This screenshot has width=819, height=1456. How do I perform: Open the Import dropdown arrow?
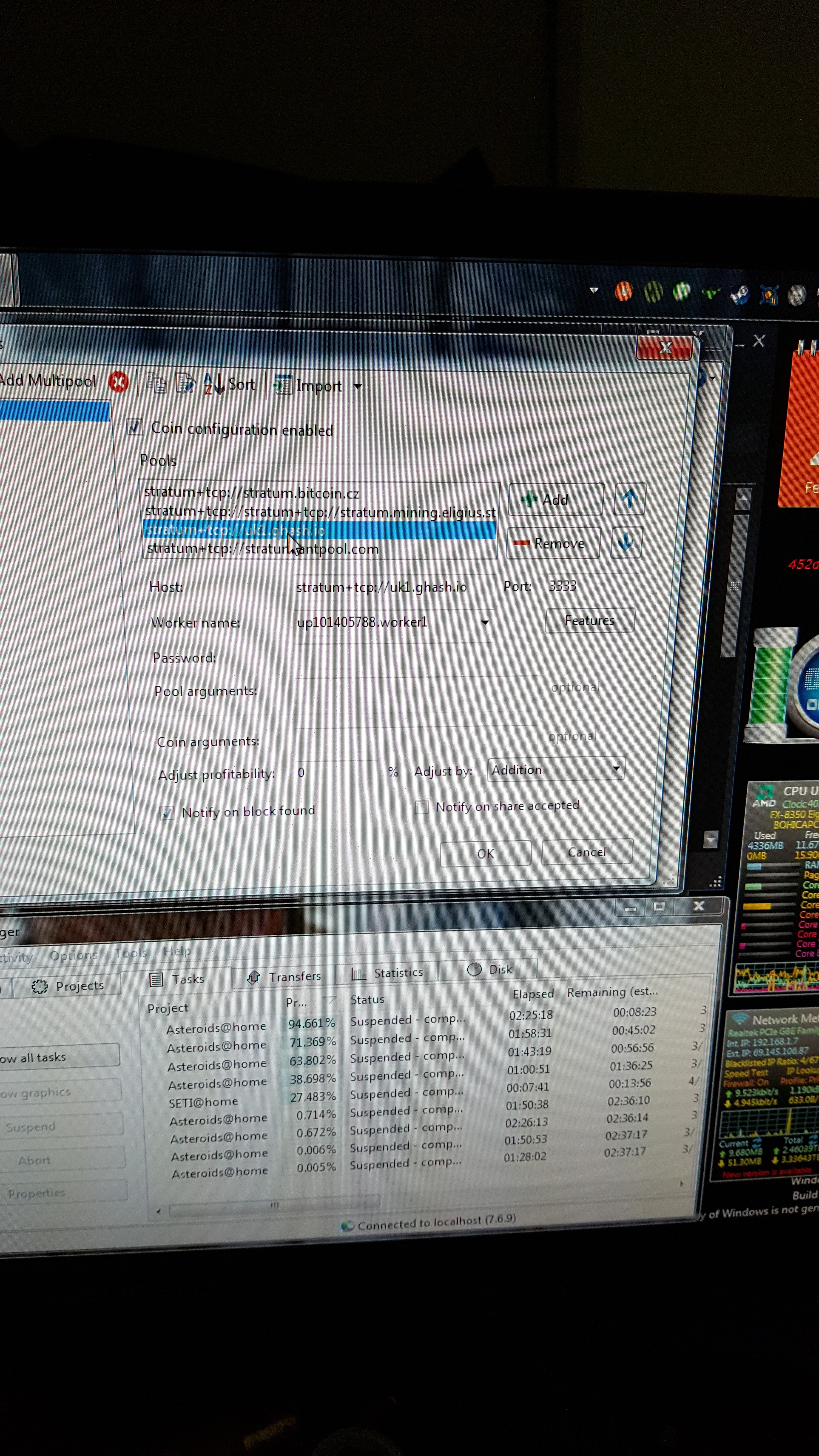coord(357,386)
